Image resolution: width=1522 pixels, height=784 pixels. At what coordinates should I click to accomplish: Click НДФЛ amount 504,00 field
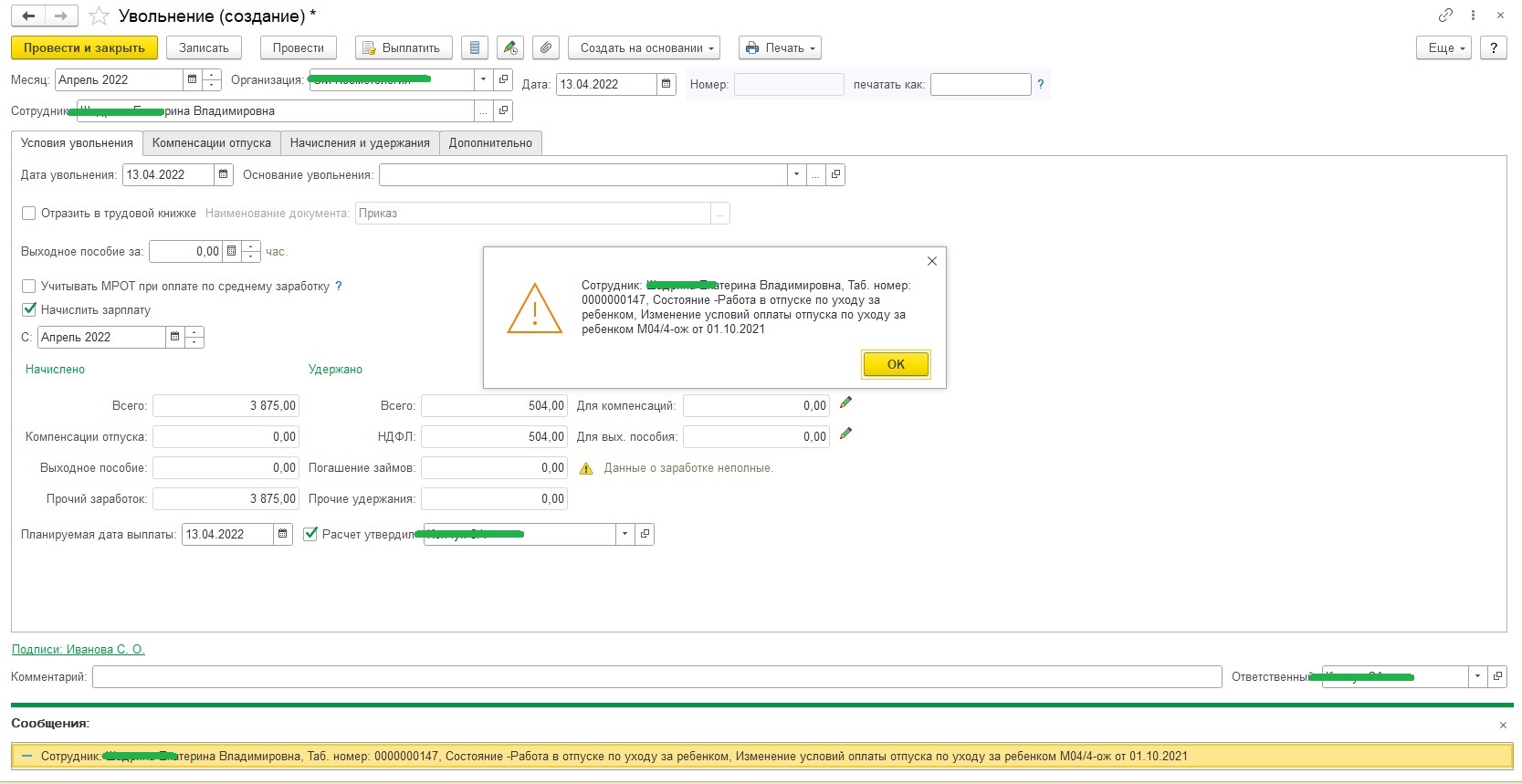click(494, 436)
